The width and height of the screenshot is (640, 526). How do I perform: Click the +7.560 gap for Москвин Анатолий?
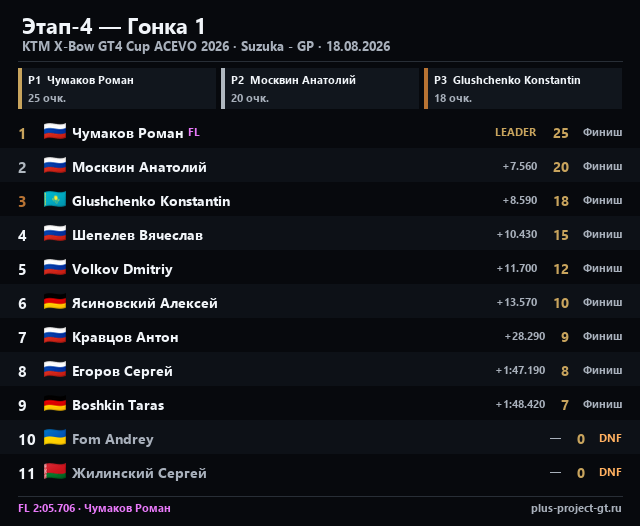click(520, 166)
